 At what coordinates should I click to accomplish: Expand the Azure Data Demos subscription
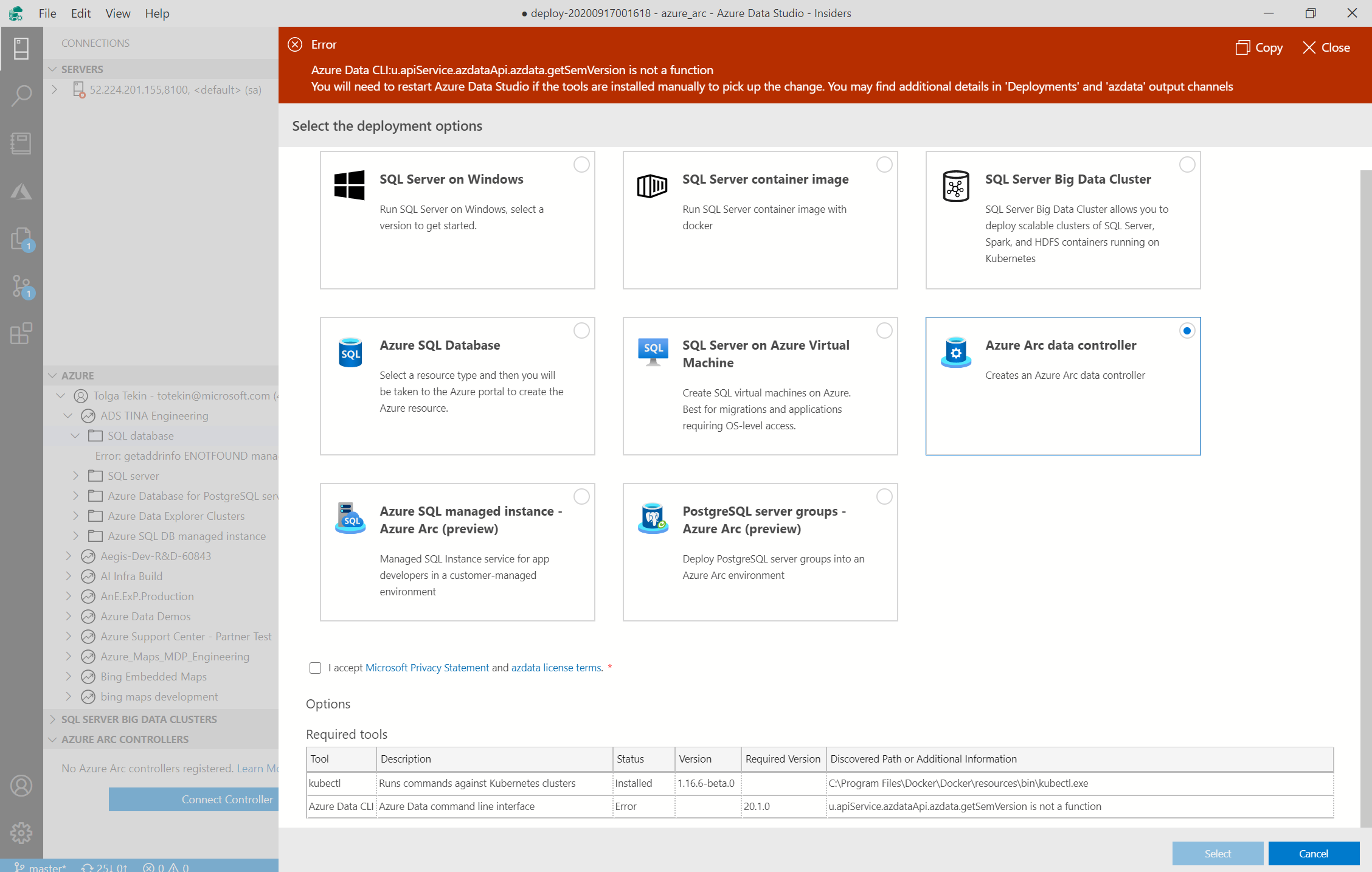[x=68, y=616]
